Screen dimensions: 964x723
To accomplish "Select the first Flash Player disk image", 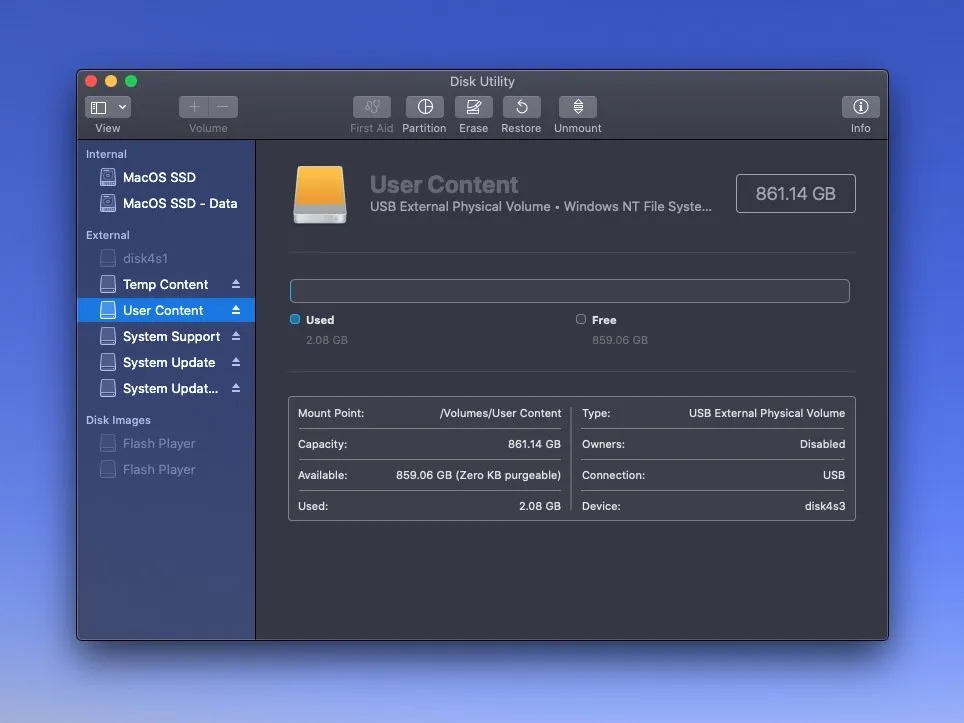I will click(x=158, y=443).
